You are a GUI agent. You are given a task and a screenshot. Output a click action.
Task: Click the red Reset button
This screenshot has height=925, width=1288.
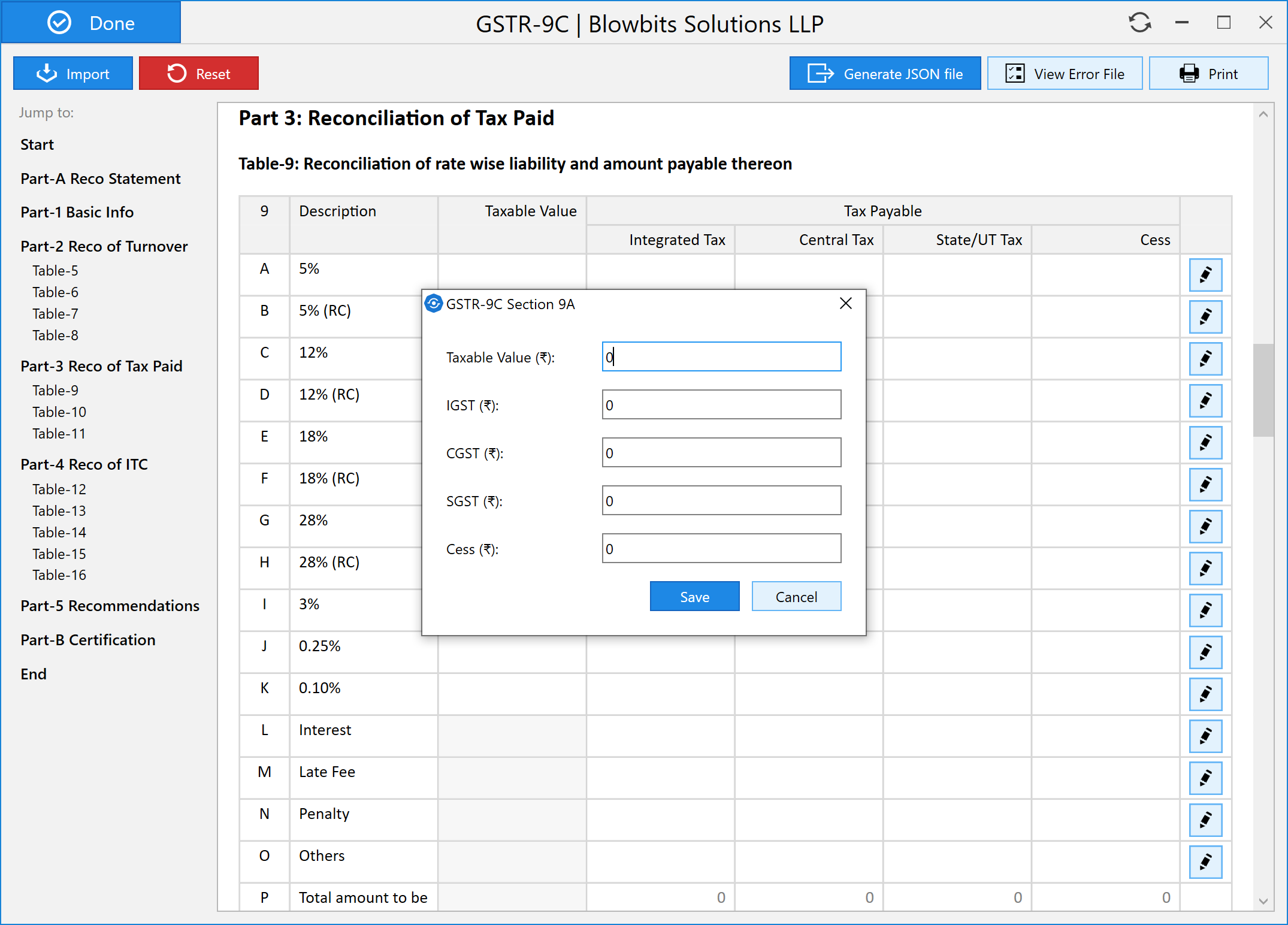pos(198,74)
